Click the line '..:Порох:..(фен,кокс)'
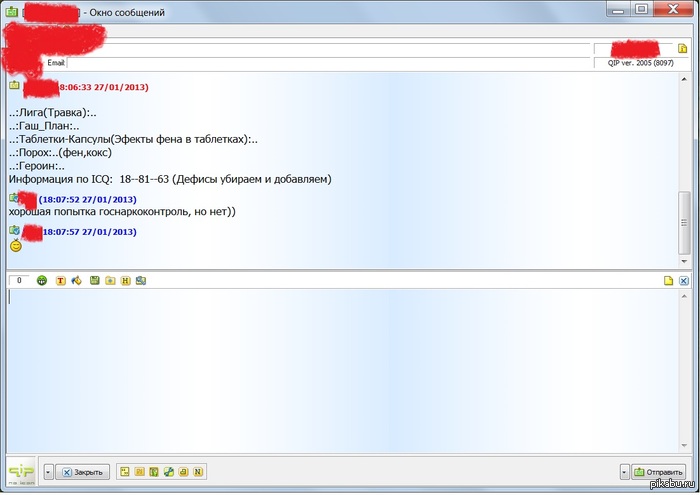The height and width of the screenshot is (495, 700). (x=60, y=153)
